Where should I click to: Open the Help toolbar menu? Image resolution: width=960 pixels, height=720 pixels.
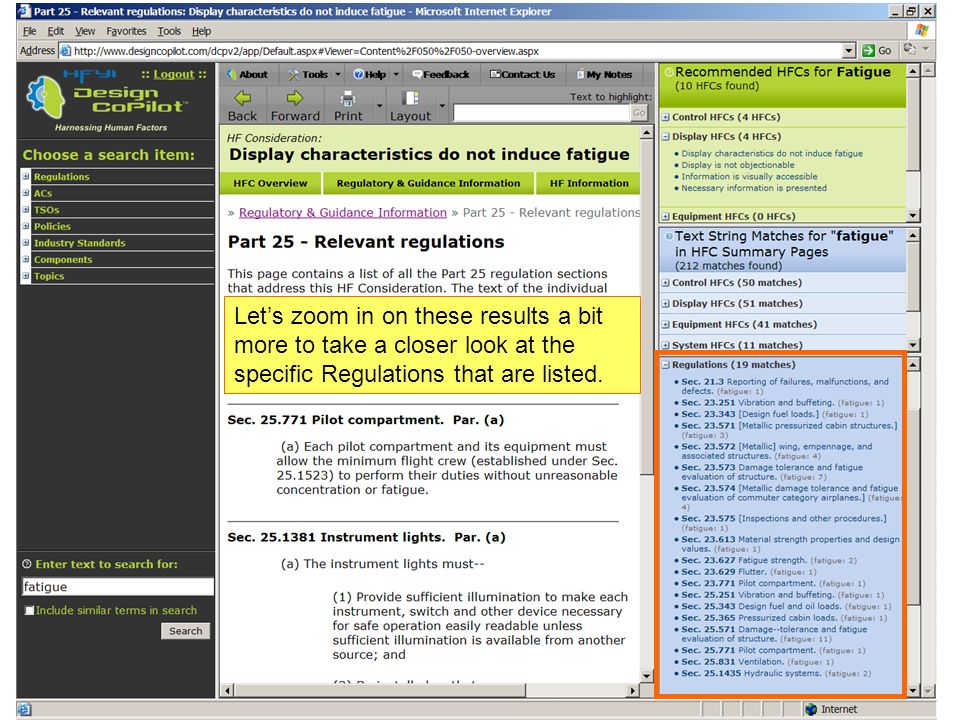point(376,74)
